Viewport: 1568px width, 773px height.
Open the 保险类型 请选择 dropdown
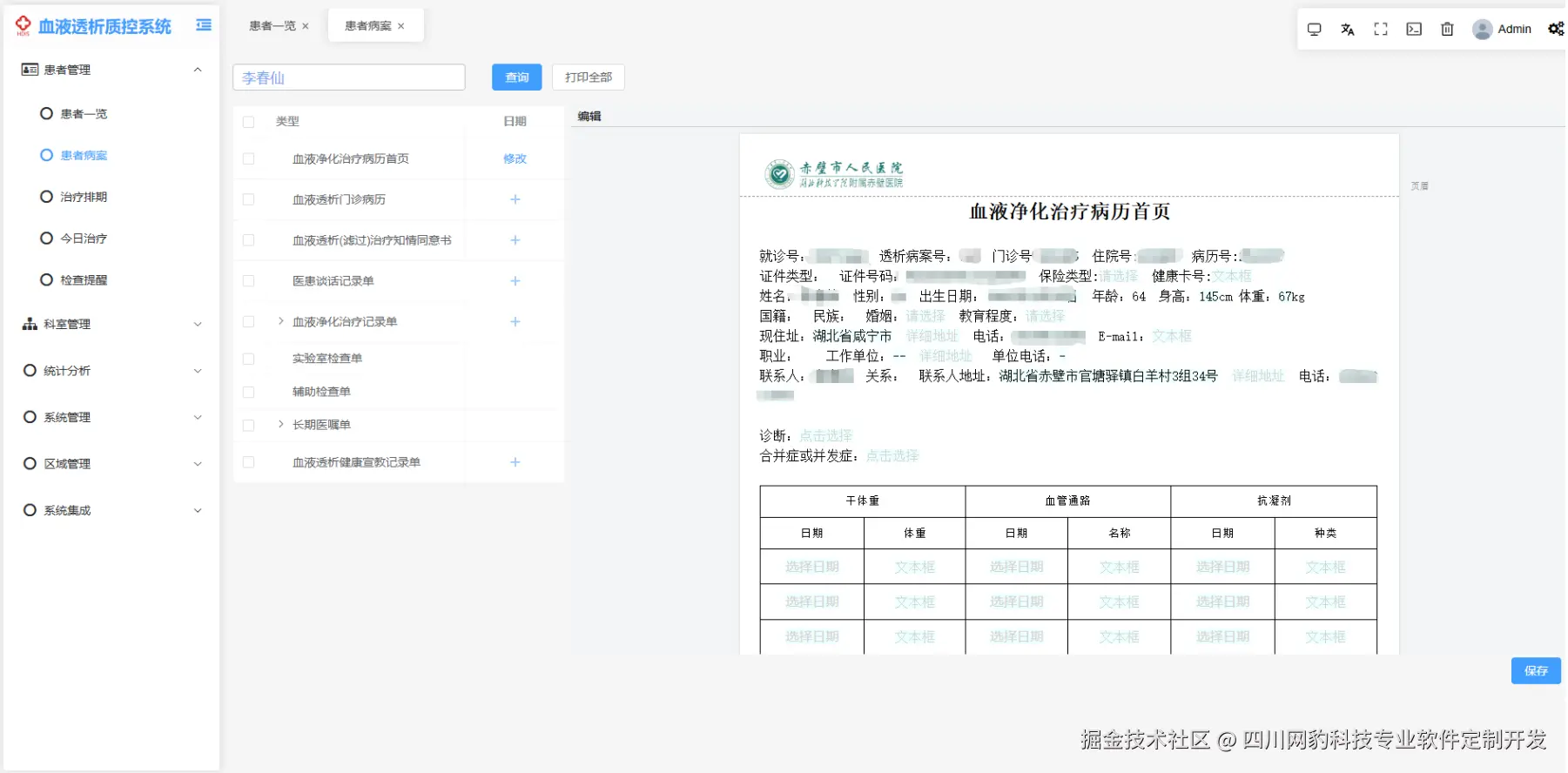click(x=1119, y=276)
